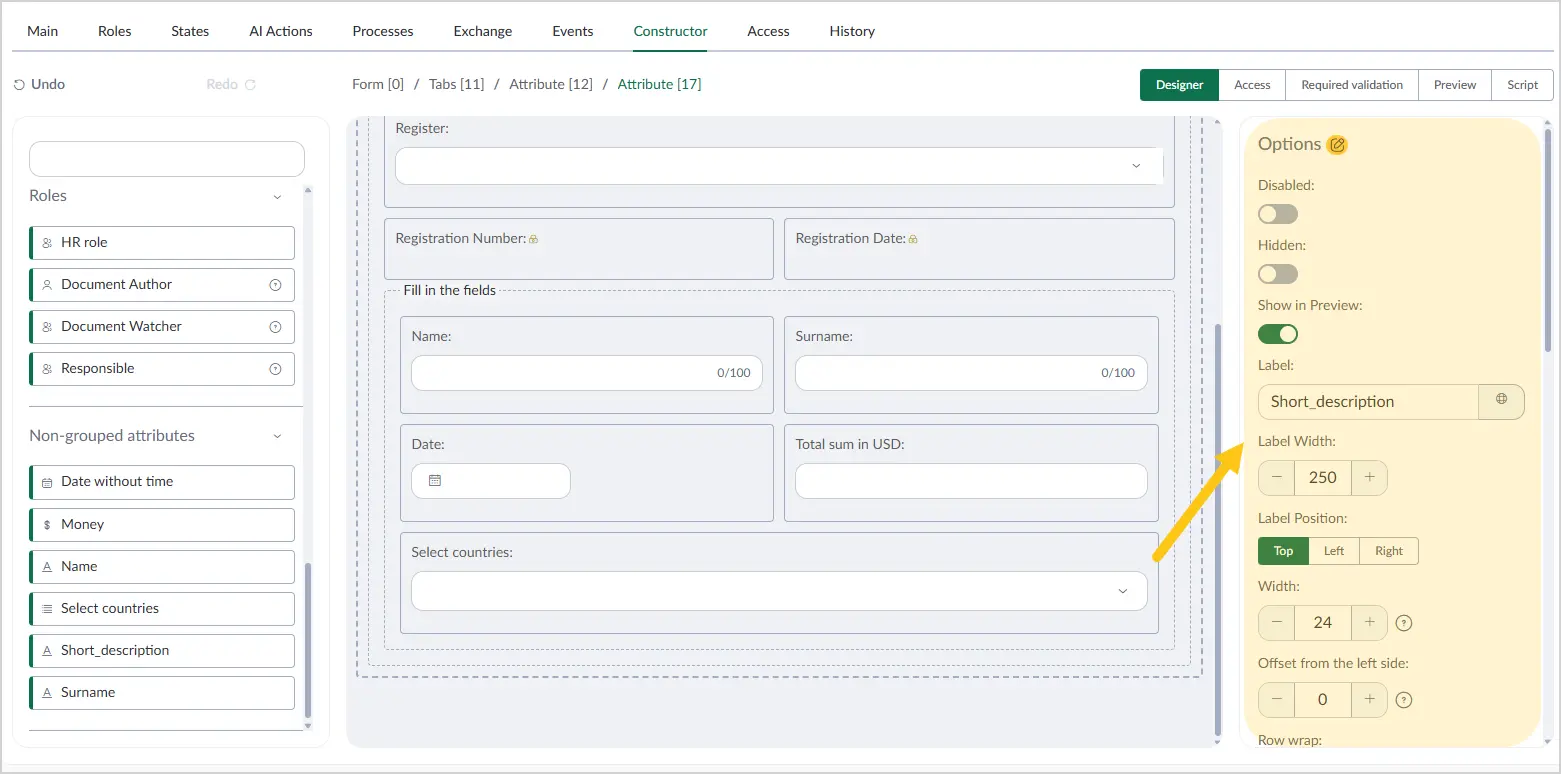Click the Total sum in USD field

971,481
